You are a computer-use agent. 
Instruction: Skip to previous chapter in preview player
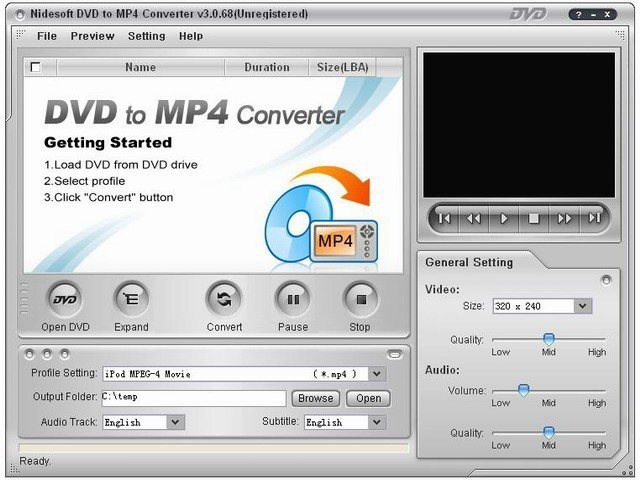[x=444, y=219]
